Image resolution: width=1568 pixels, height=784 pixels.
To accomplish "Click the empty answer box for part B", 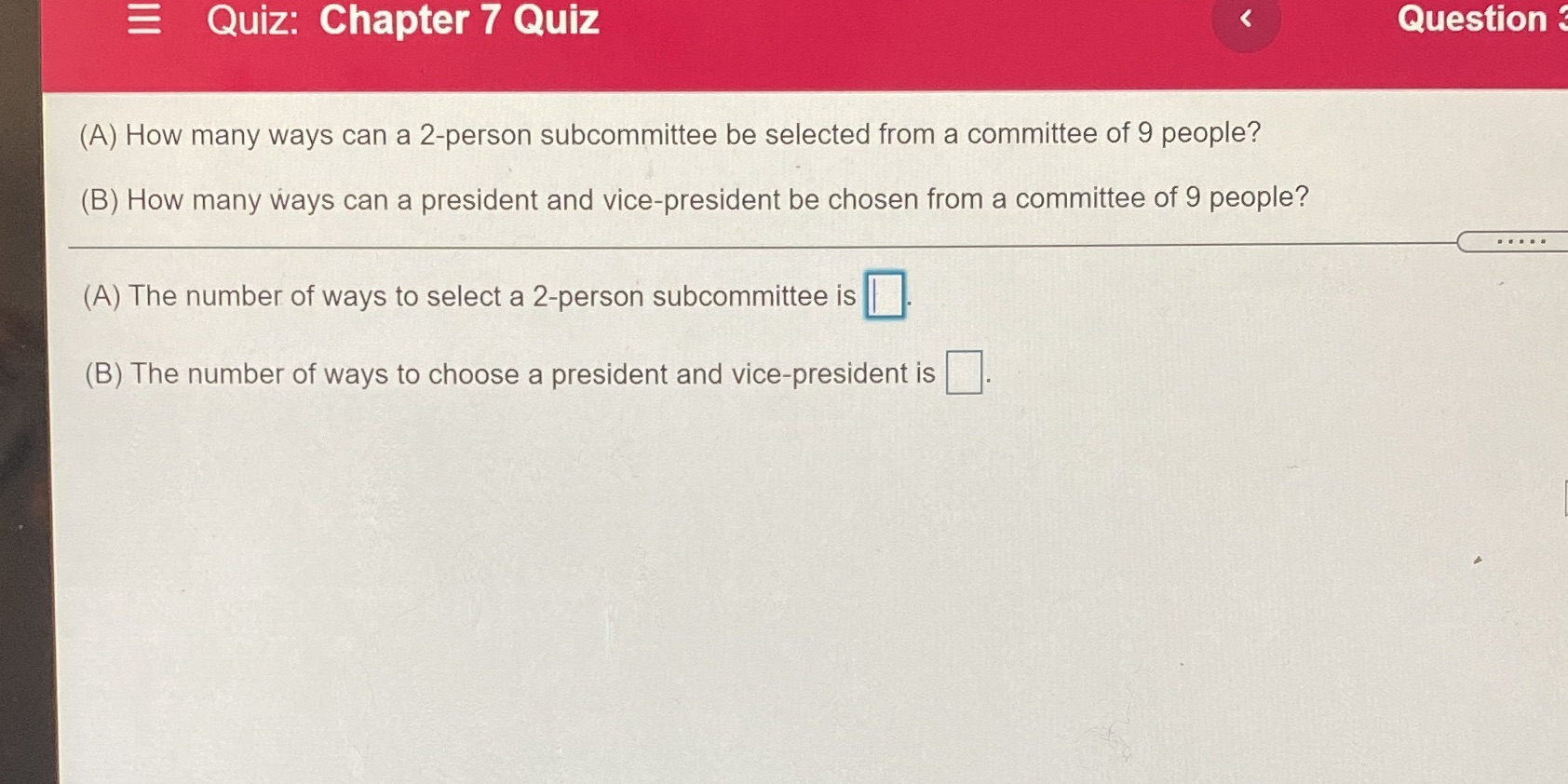I will point(964,372).
